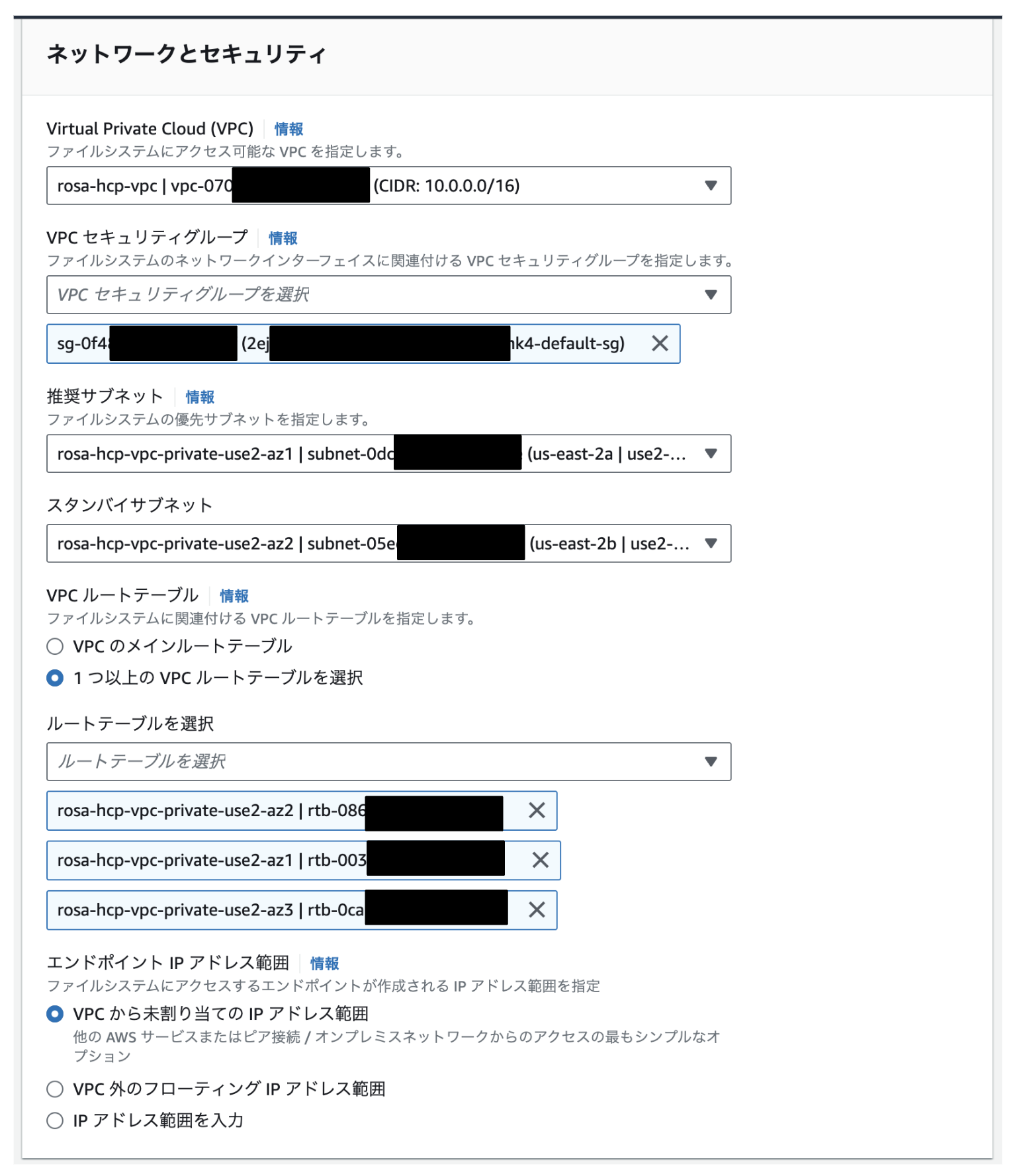Open the Virtual Private Cloud VPC dropdown
This screenshot has width=1023, height=1176.
click(388, 186)
